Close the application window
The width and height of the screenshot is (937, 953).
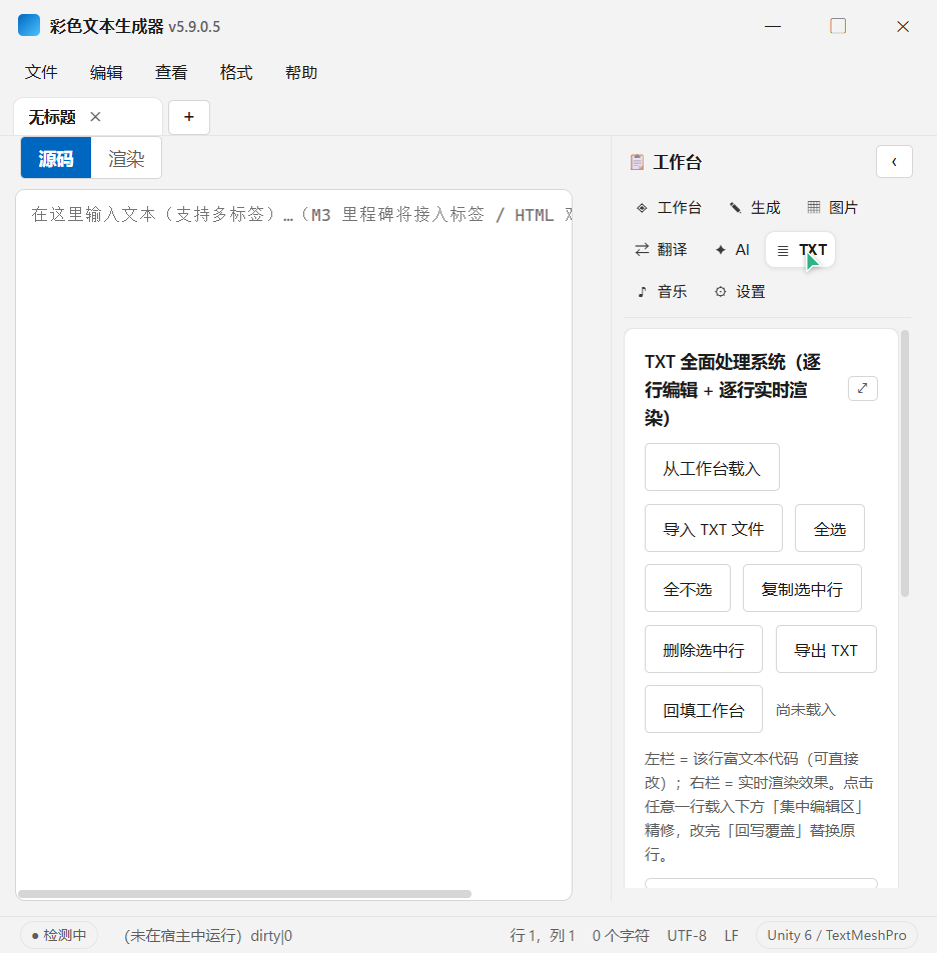click(x=903, y=26)
